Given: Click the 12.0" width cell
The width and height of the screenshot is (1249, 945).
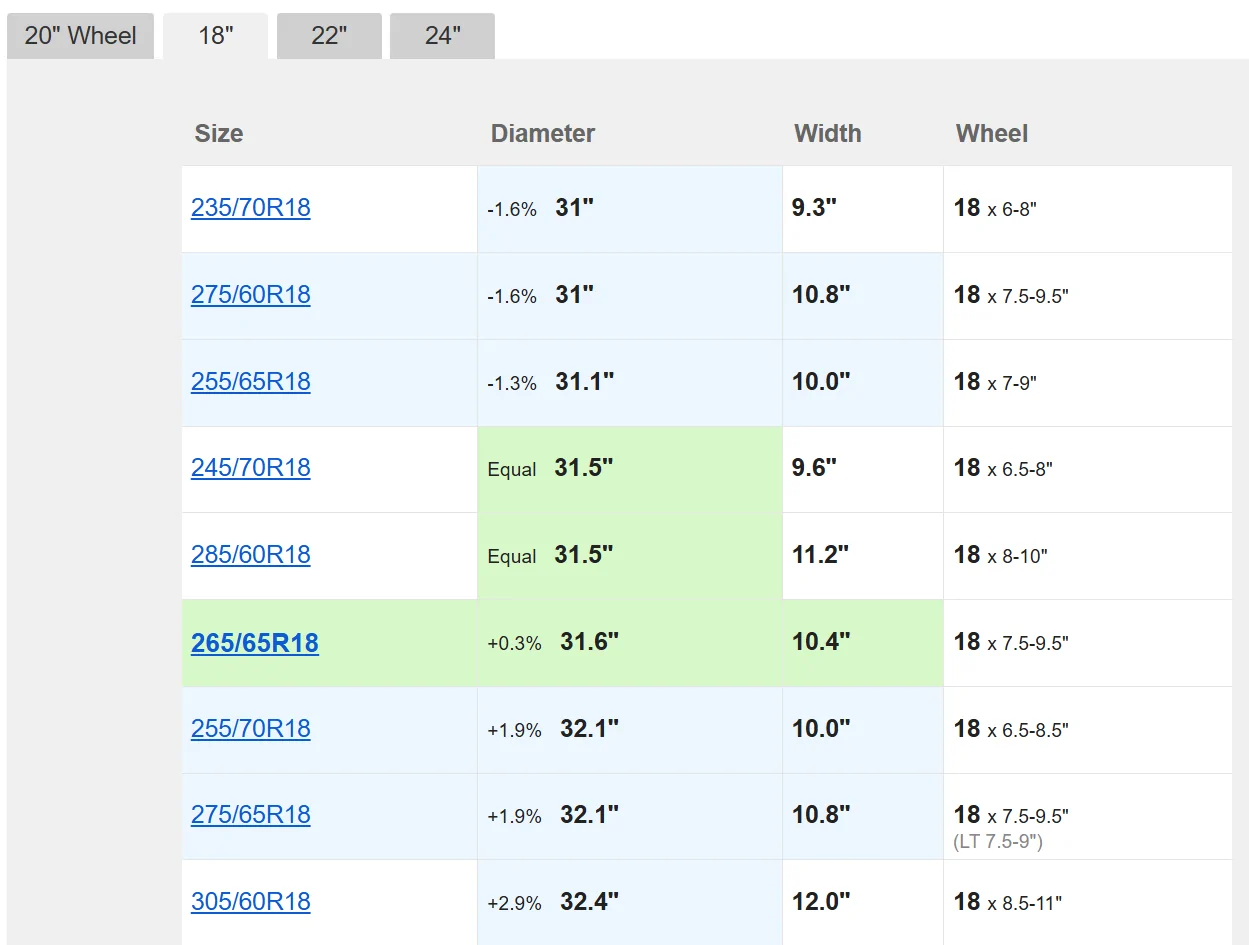Looking at the screenshot, I should click(862, 902).
